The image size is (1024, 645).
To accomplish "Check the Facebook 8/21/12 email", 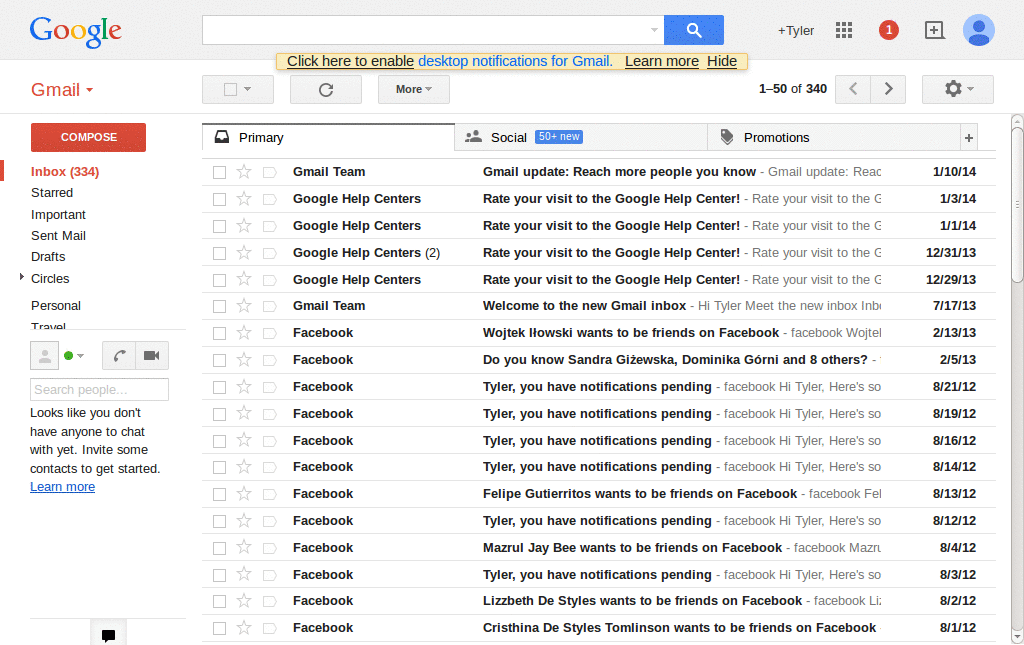I will pyautogui.click(x=219, y=387).
